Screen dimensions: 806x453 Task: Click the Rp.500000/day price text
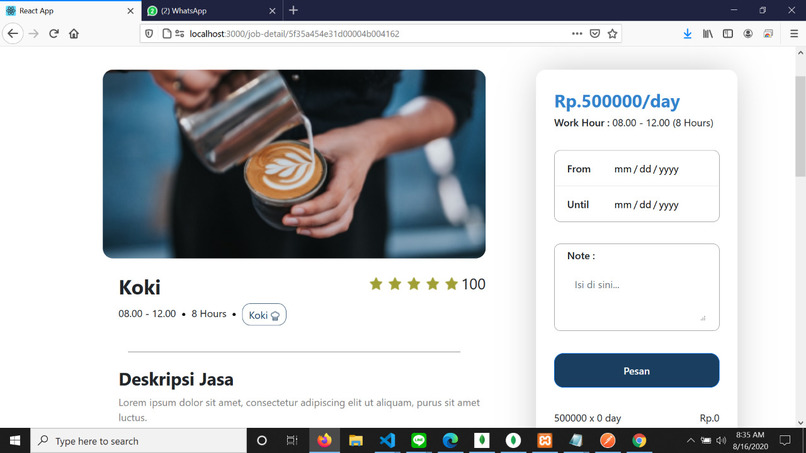click(x=617, y=101)
